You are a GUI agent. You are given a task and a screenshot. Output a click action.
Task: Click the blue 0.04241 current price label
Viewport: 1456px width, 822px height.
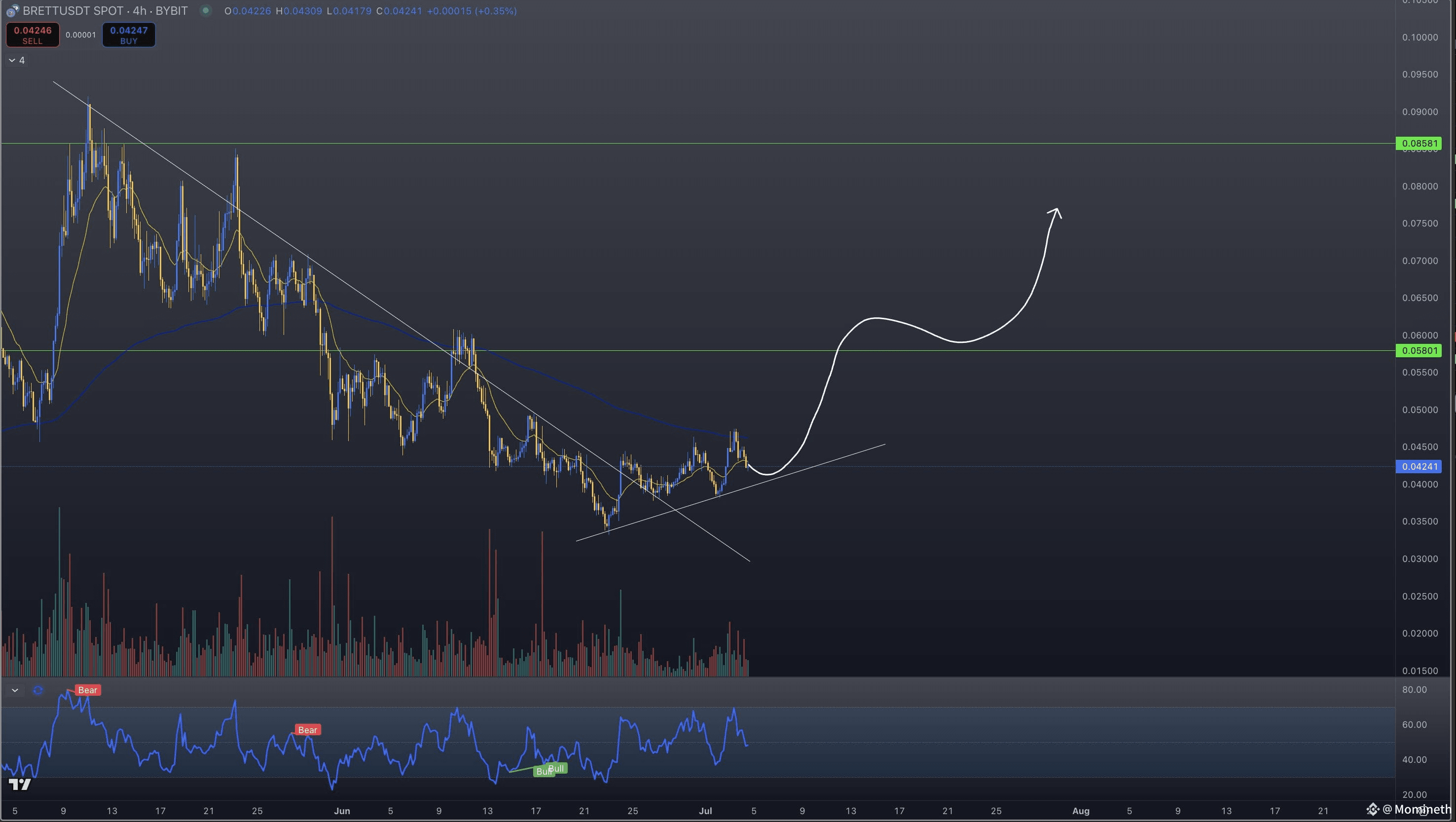coord(1419,466)
